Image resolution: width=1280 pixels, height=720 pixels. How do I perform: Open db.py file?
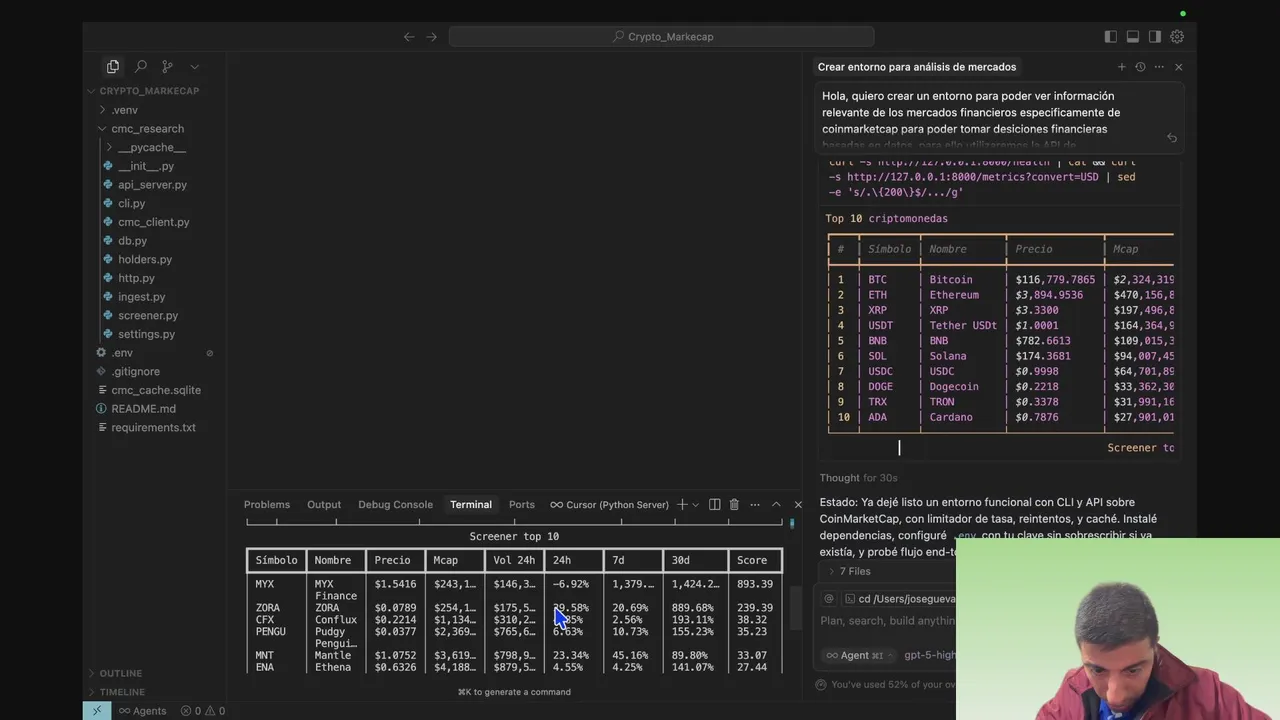(132, 241)
